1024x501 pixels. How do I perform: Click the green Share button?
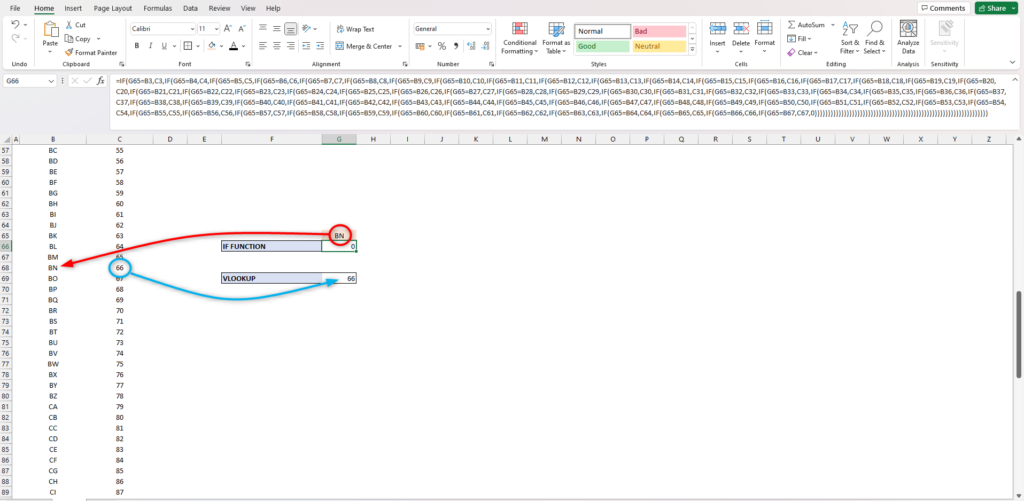(997, 8)
